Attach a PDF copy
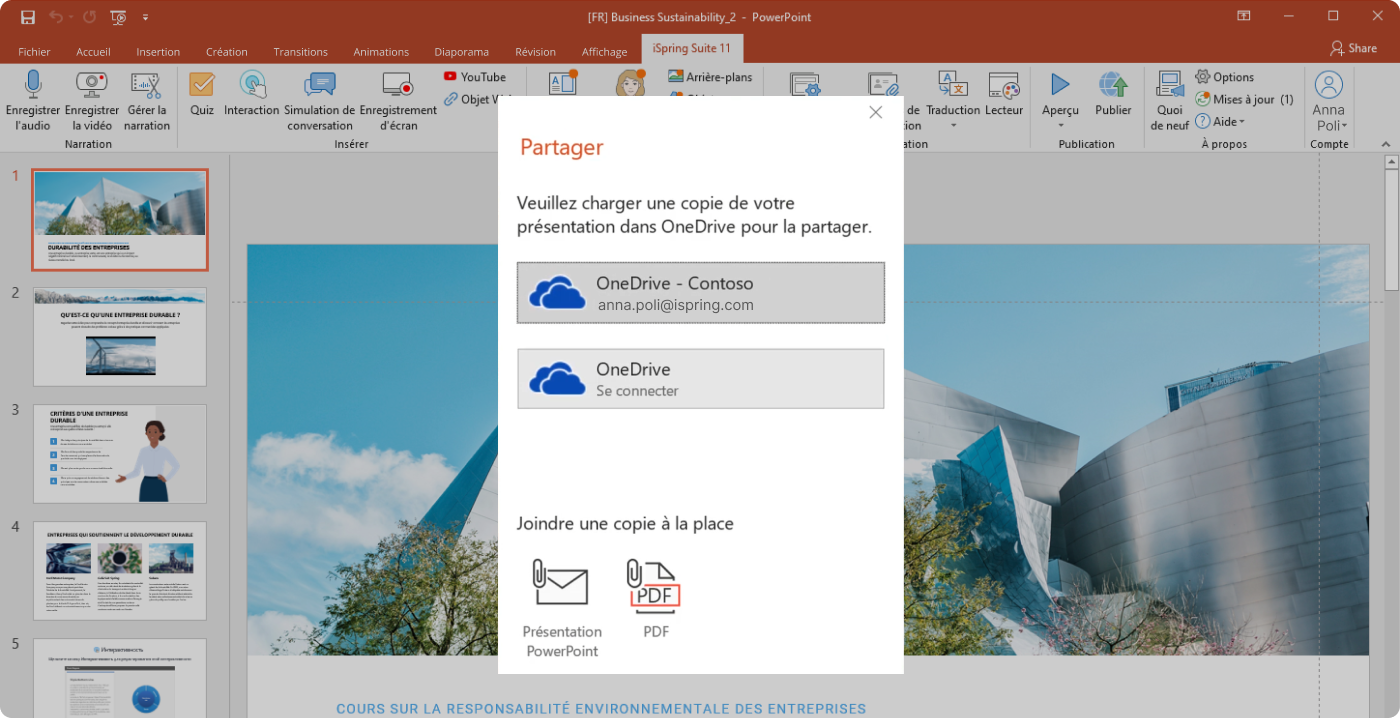The image size is (1400, 718). point(656,598)
